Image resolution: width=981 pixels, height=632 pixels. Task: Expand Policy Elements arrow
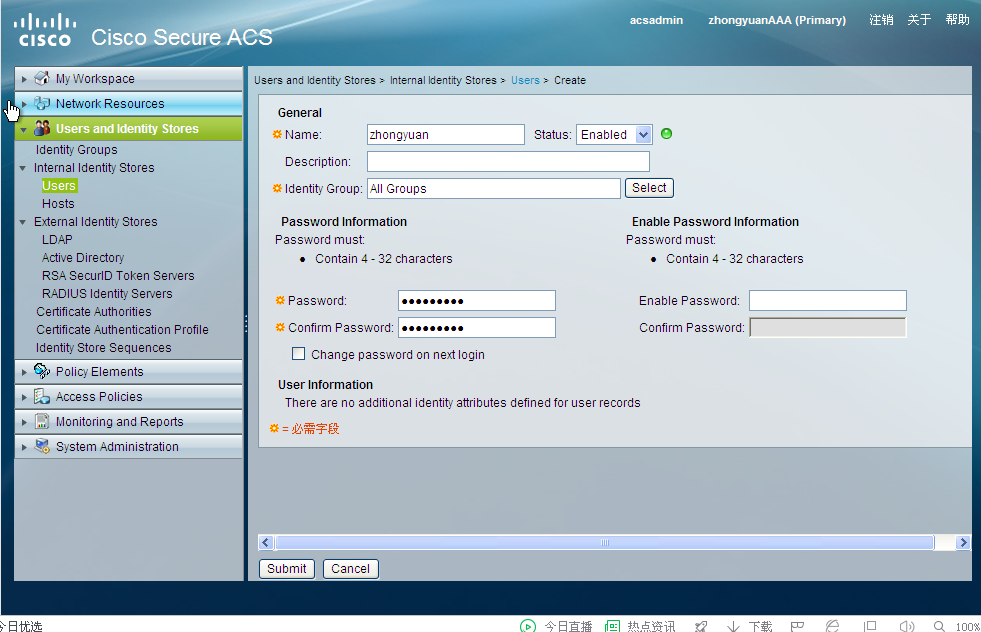point(24,372)
